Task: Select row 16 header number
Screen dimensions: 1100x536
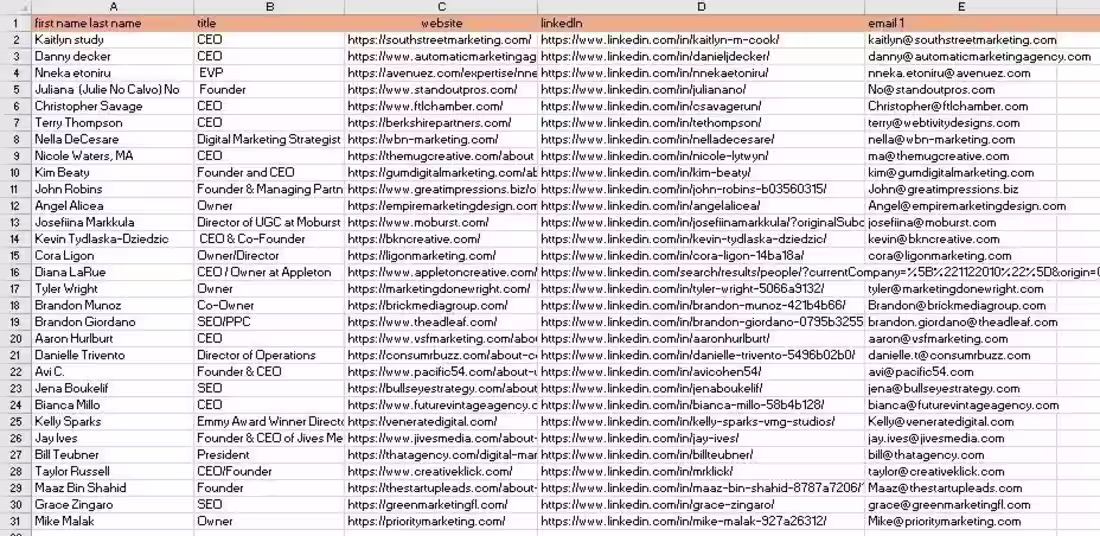Action: (x=15, y=272)
